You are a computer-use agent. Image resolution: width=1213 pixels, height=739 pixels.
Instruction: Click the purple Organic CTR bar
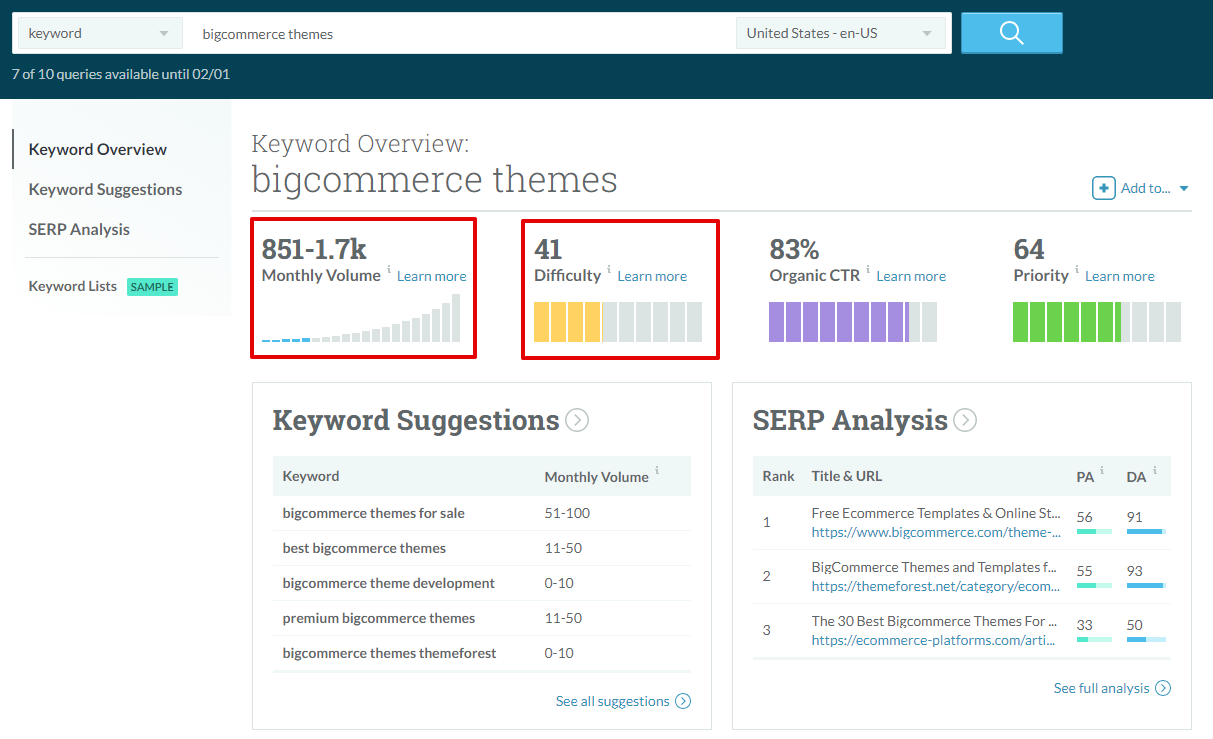(x=853, y=322)
